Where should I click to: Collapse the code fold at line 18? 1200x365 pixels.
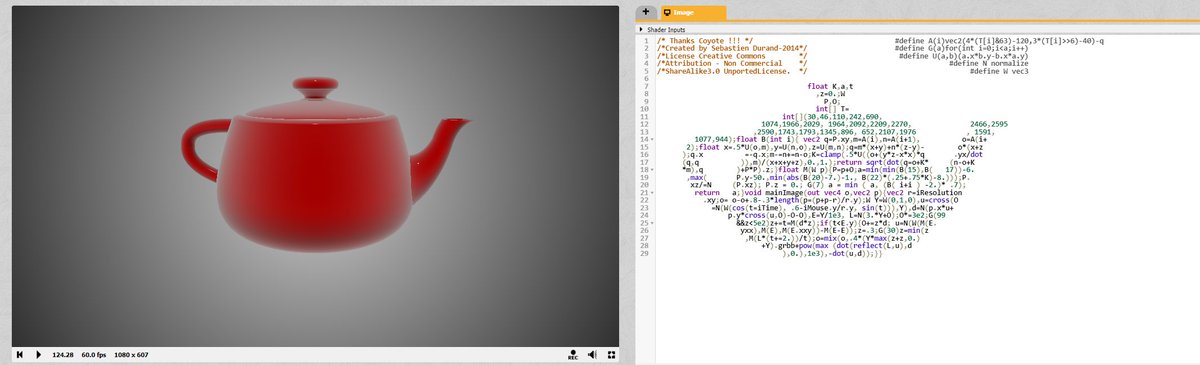pyautogui.click(x=651, y=170)
